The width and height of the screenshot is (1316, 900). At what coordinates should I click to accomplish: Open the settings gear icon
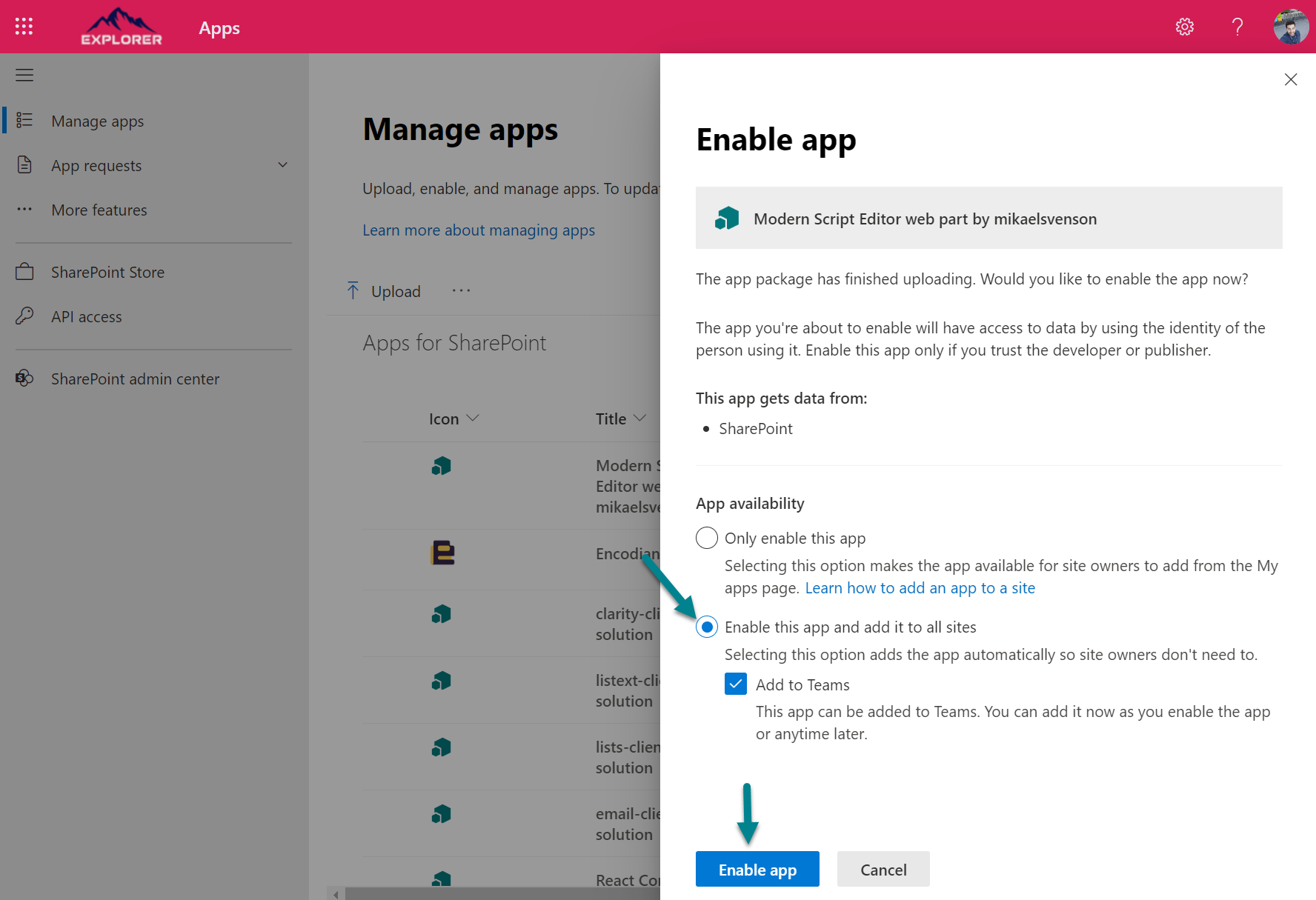[1184, 27]
